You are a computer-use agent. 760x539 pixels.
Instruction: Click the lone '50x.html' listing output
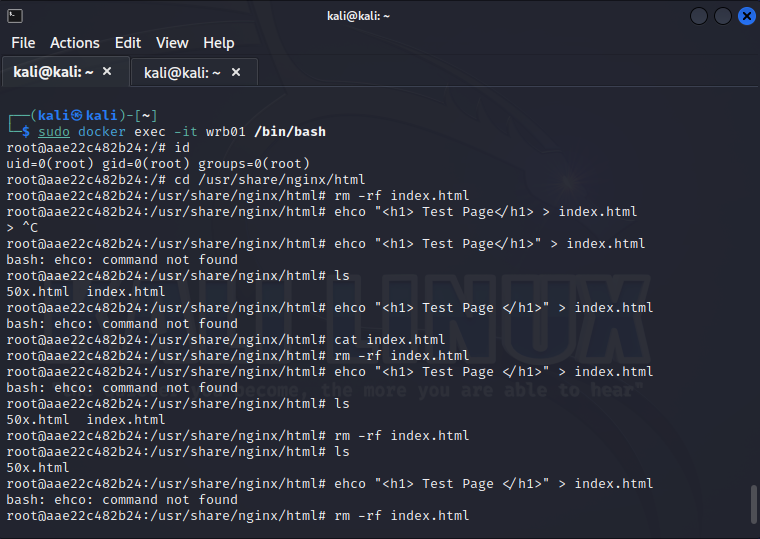pos(38,468)
